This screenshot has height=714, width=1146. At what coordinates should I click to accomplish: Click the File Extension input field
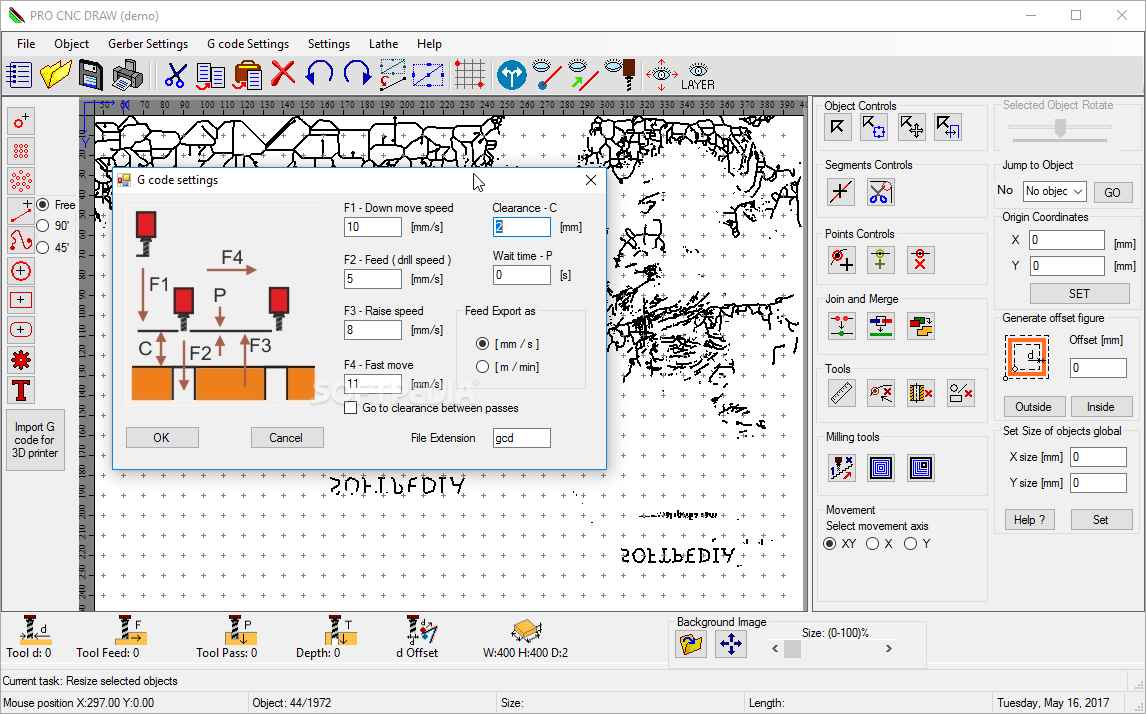522,438
